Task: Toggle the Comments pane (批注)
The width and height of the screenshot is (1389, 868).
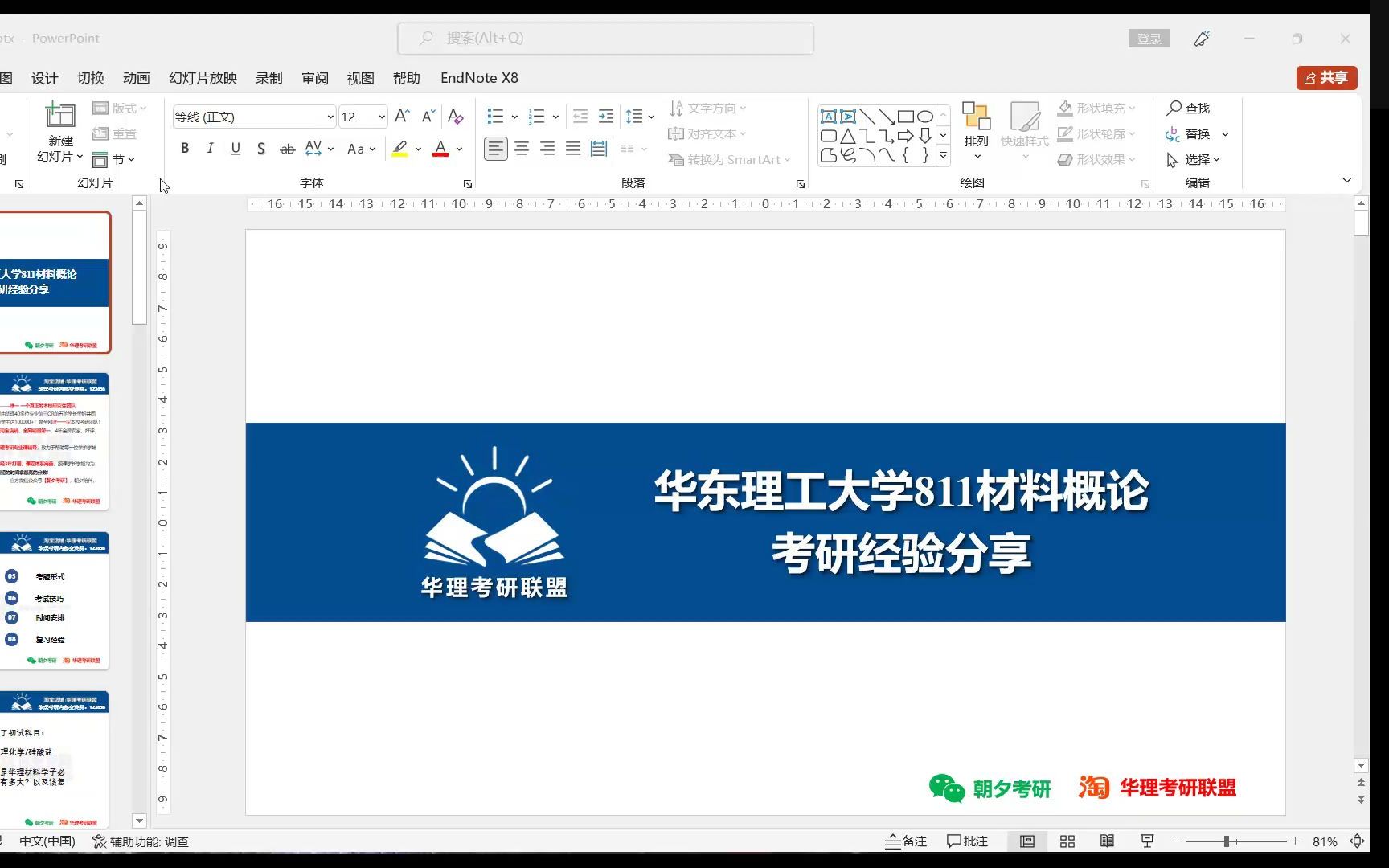Action: tap(968, 841)
